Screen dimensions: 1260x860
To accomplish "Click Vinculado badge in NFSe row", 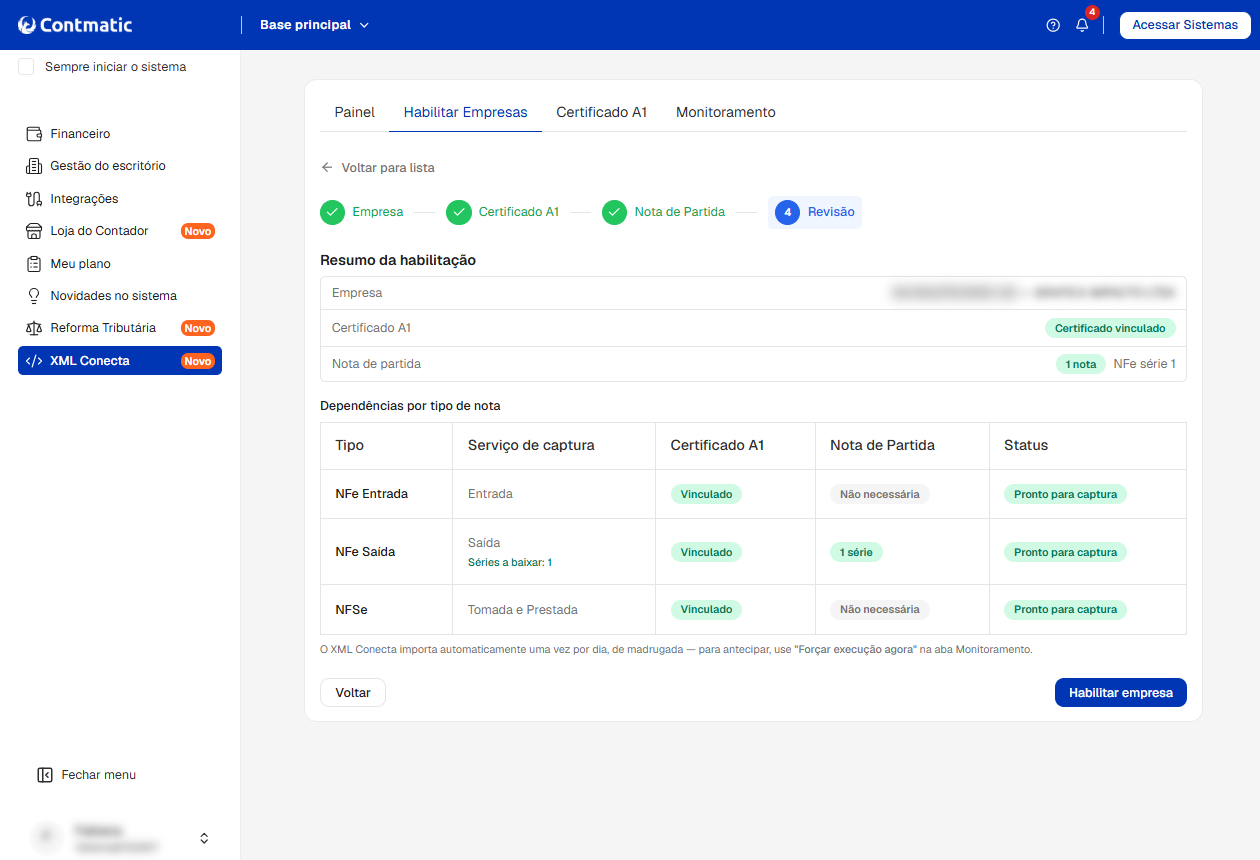I will point(706,610).
